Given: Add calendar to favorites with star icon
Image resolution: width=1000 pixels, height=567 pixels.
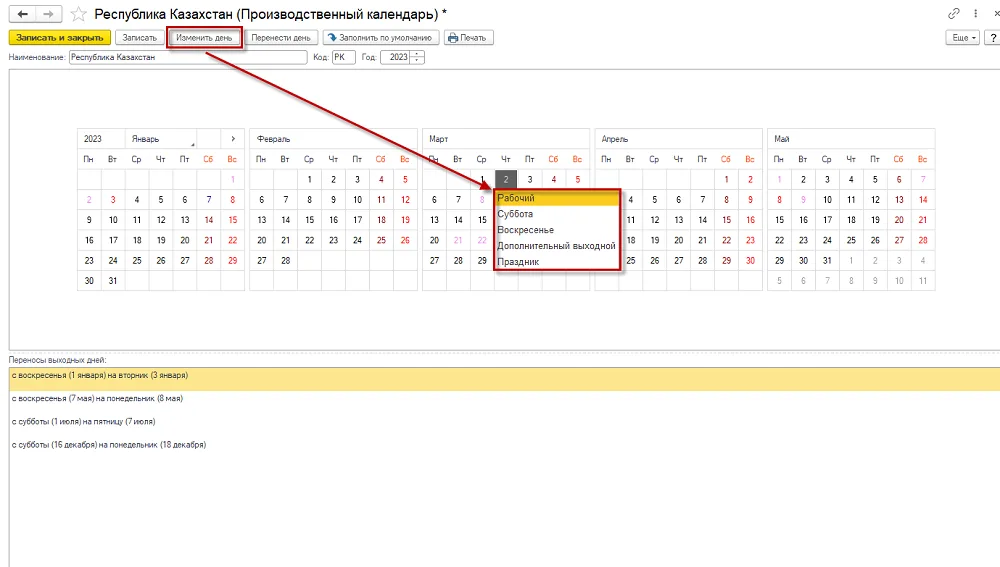Looking at the screenshot, I should point(78,13).
